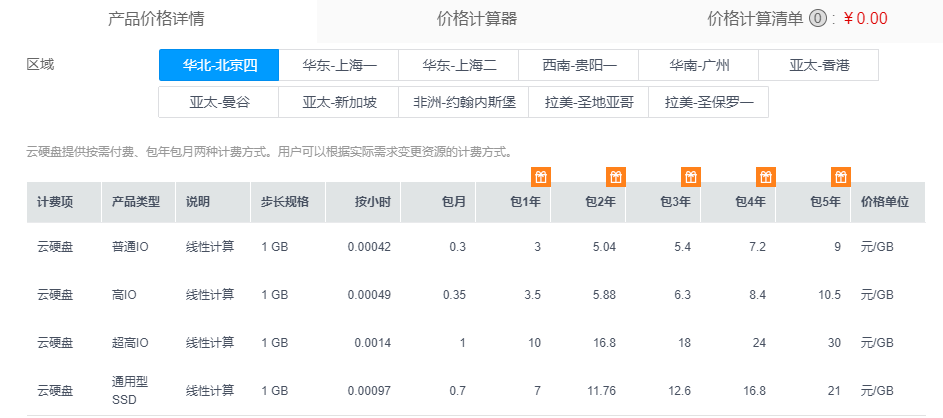Screen dimensions: 943x418
Task: Click 3-year price 6.3
Action: [x=683, y=295]
